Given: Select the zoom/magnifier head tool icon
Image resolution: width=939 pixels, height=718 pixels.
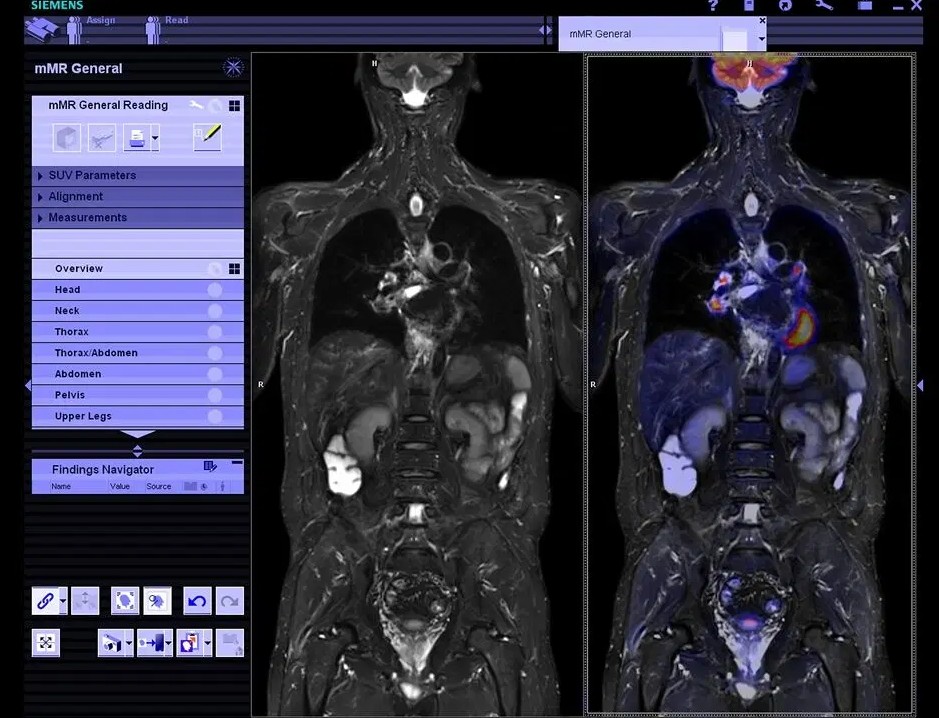Looking at the screenshot, I should click(157, 601).
